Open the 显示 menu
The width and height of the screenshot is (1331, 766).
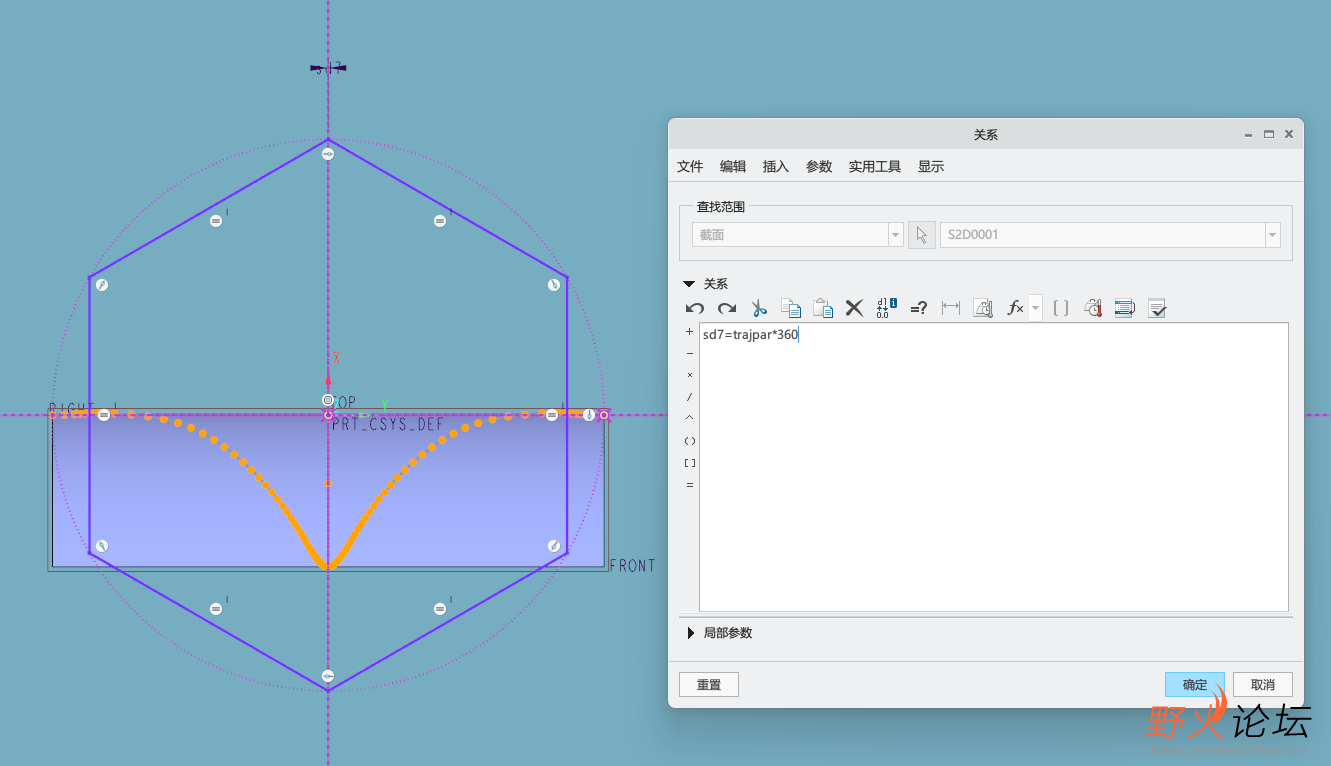(931, 167)
